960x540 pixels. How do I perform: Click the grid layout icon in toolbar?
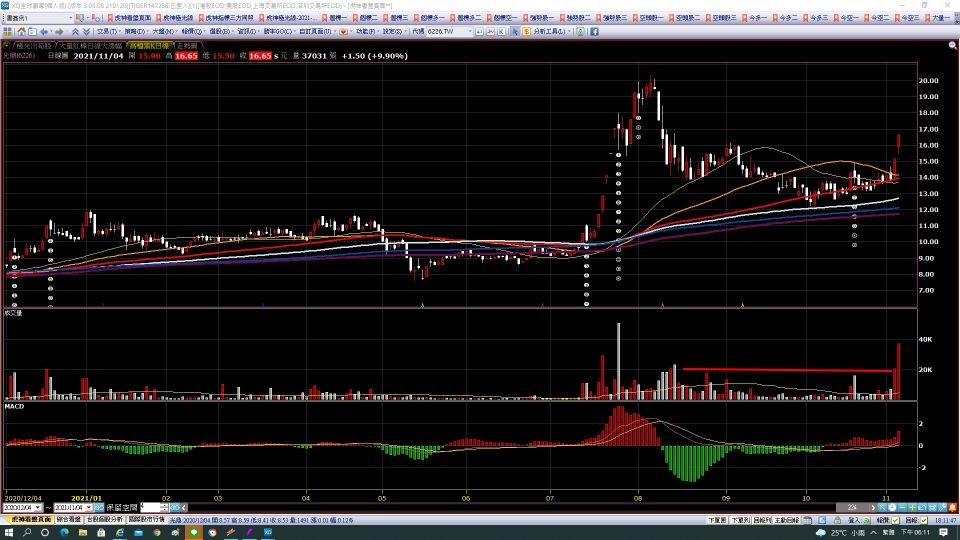pos(8,32)
